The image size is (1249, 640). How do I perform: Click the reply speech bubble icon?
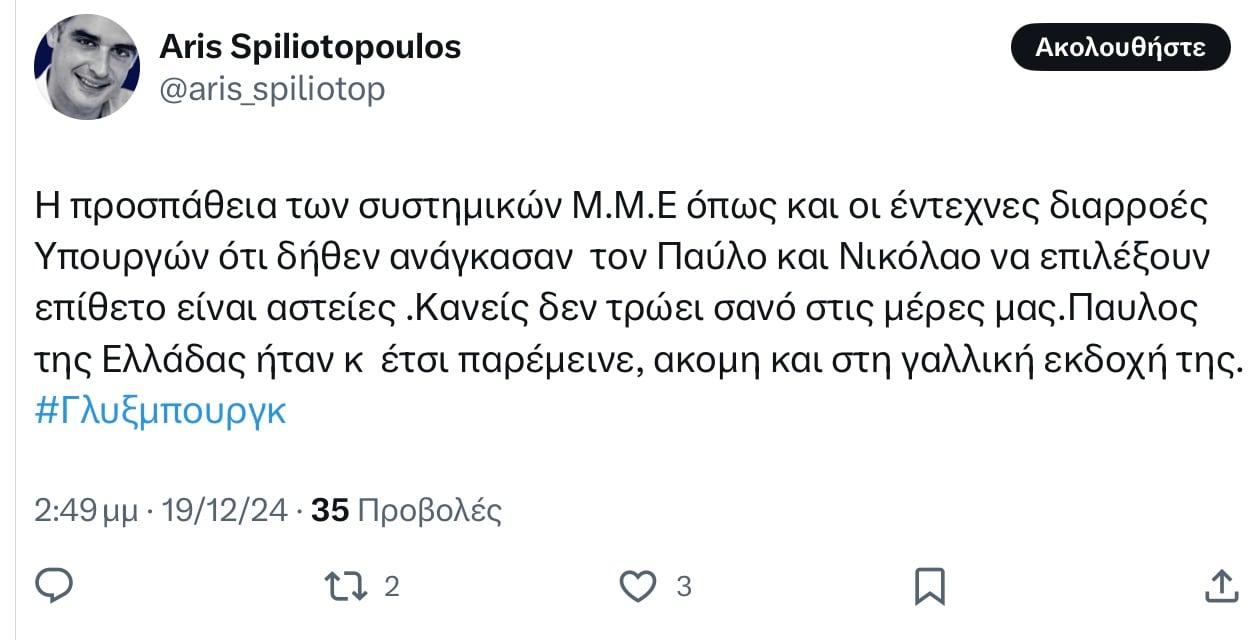pos(54,585)
